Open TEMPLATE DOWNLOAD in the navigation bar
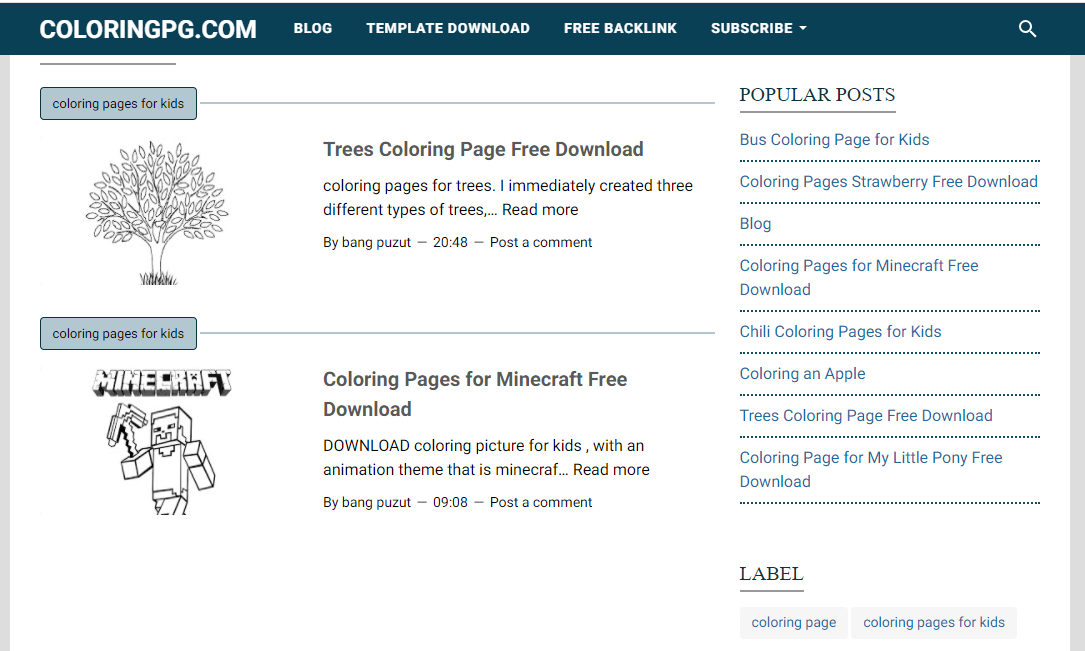Image resolution: width=1085 pixels, height=651 pixels. (x=448, y=28)
